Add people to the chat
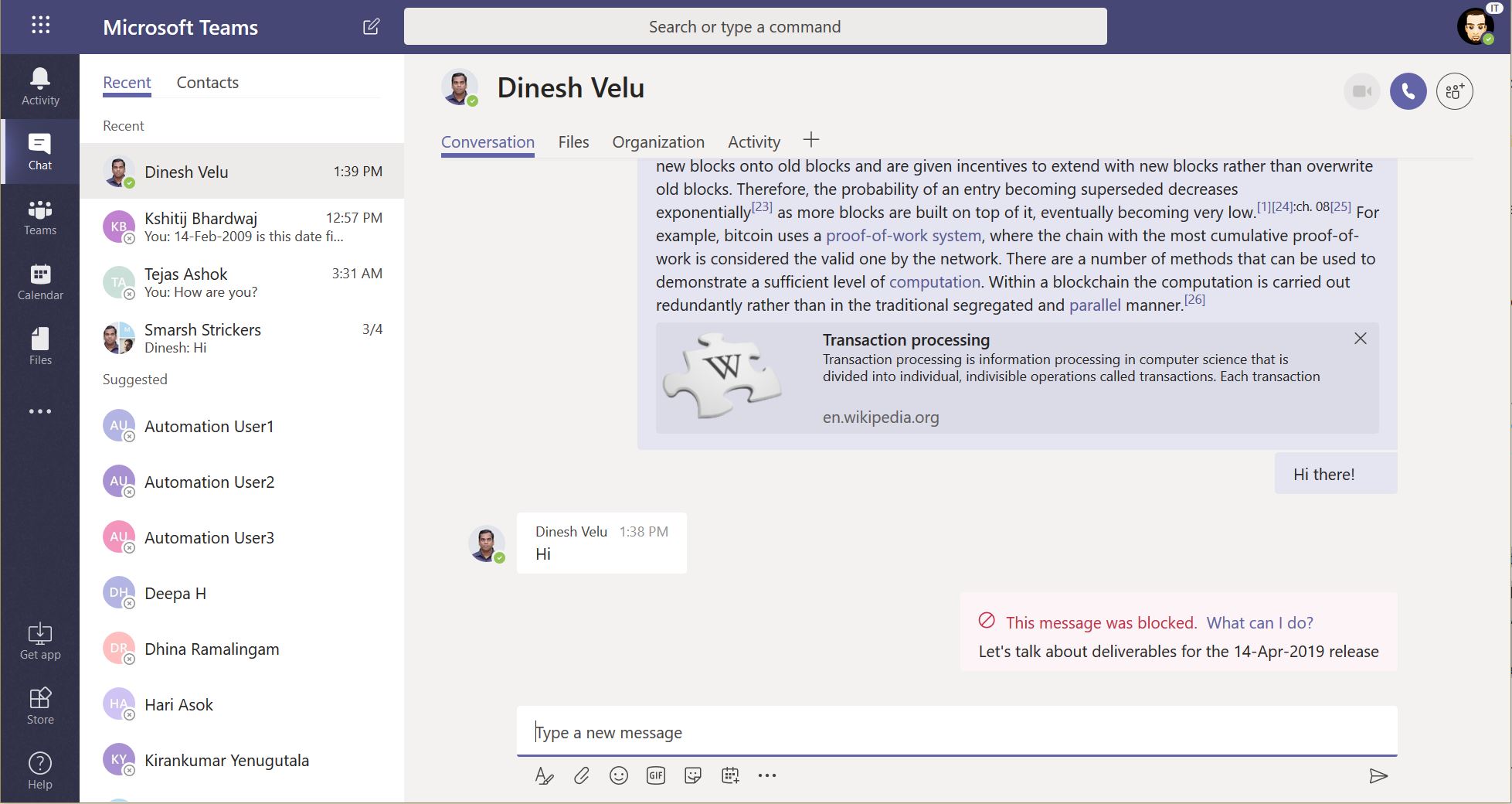Viewport: 1512px width, 804px height. point(1455,91)
